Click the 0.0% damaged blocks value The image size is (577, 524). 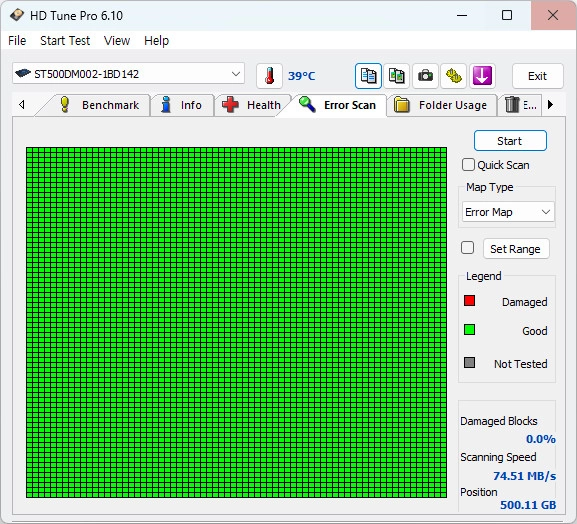tap(541, 439)
